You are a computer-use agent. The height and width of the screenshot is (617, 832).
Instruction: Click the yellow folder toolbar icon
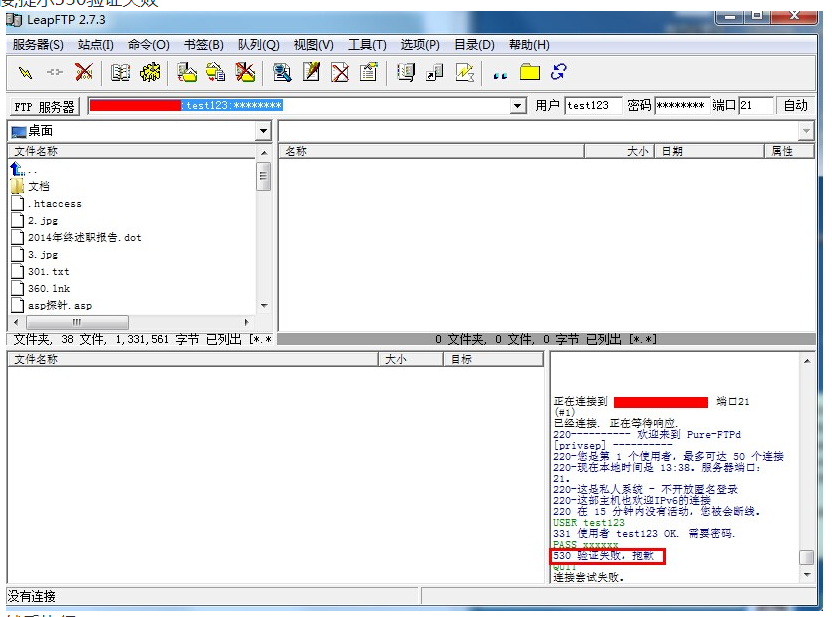click(x=530, y=72)
